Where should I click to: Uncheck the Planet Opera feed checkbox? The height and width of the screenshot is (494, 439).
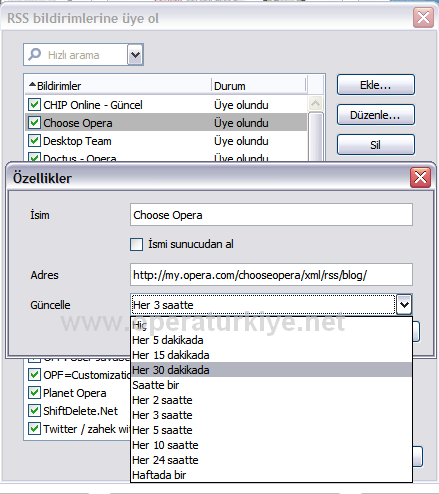tap(34, 393)
